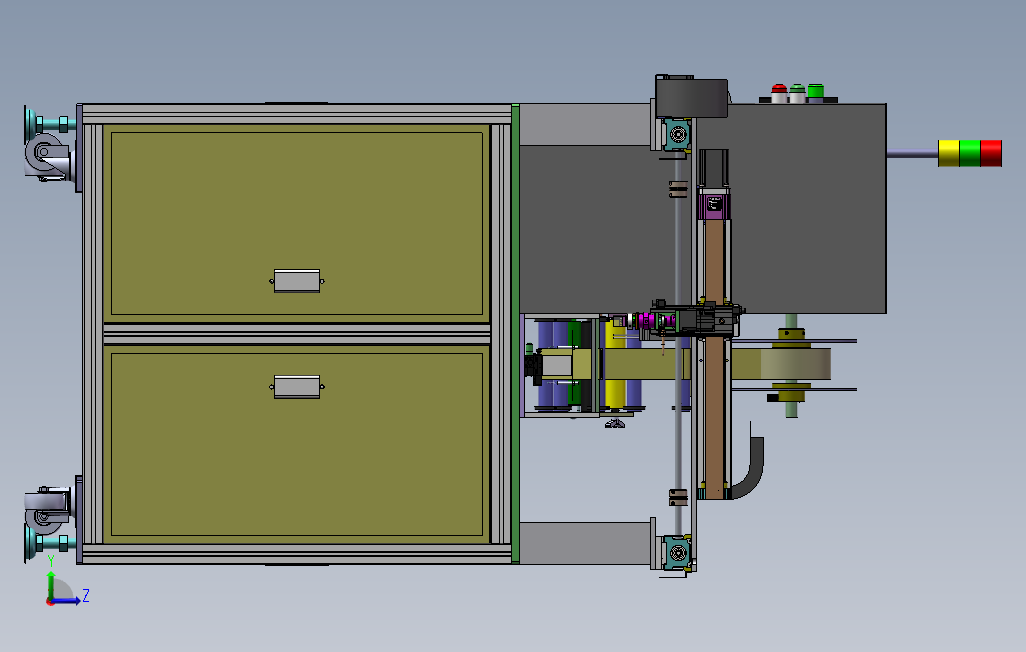Click the Z axis label on triad
The image size is (1026, 652).
[x=86, y=596]
